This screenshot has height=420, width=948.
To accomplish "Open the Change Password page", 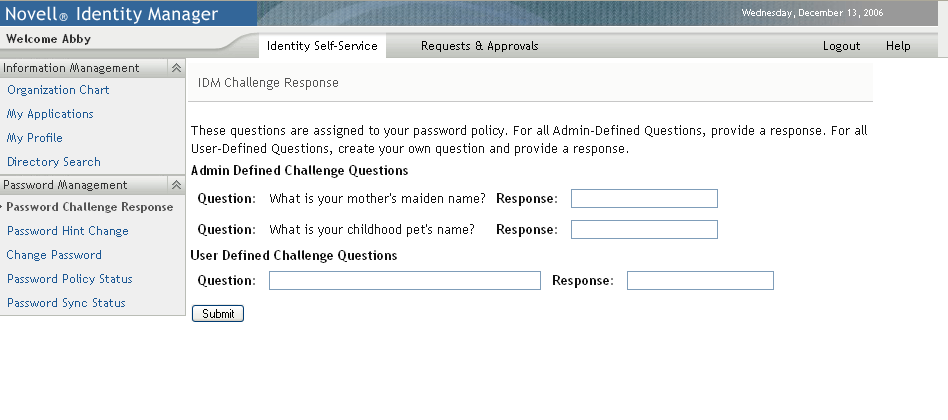I will pyautogui.click(x=54, y=255).
